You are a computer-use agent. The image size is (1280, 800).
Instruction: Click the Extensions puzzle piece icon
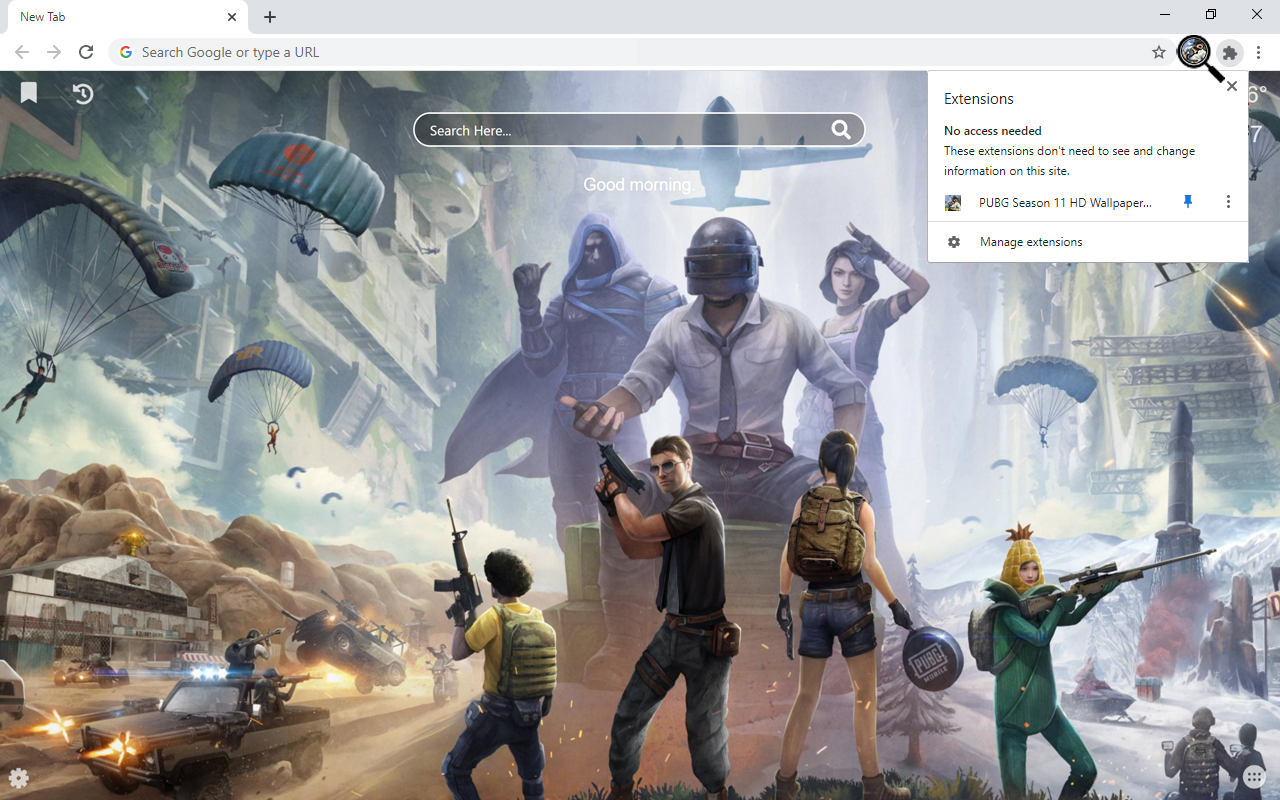(x=1230, y=52)
